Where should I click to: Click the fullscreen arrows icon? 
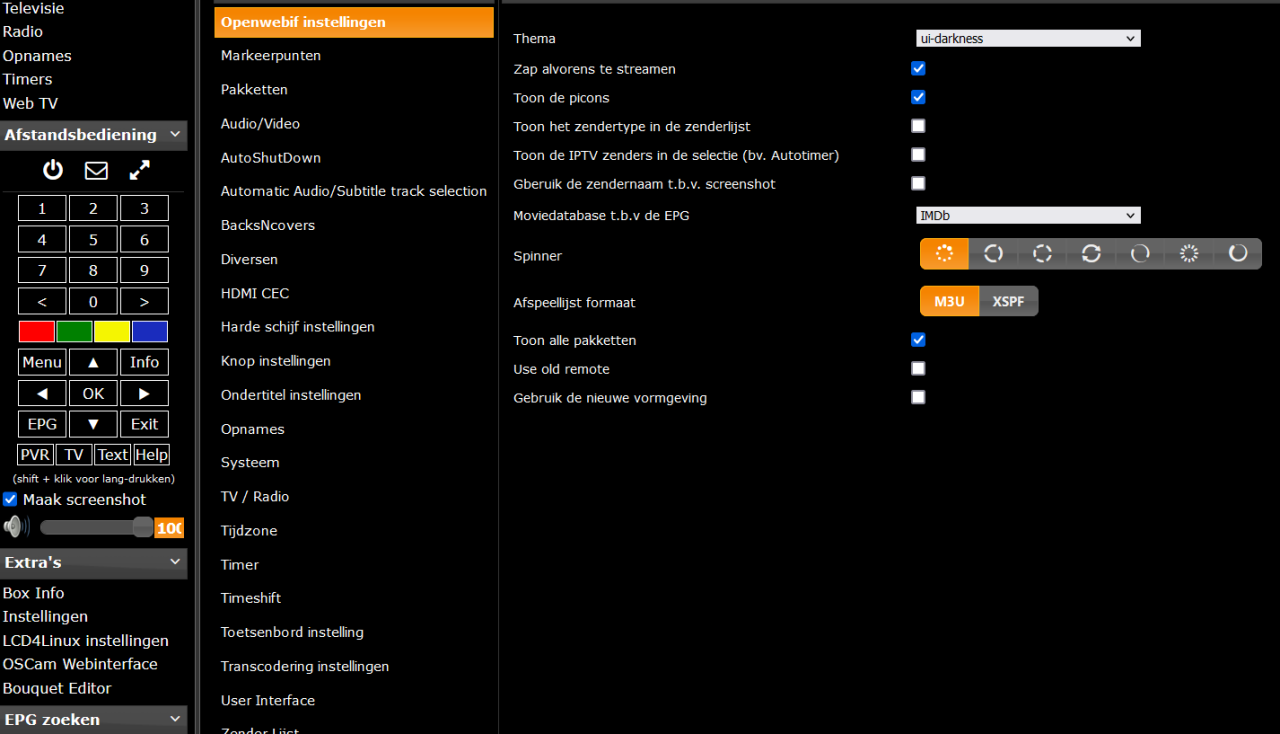click(x=138, y=170)
